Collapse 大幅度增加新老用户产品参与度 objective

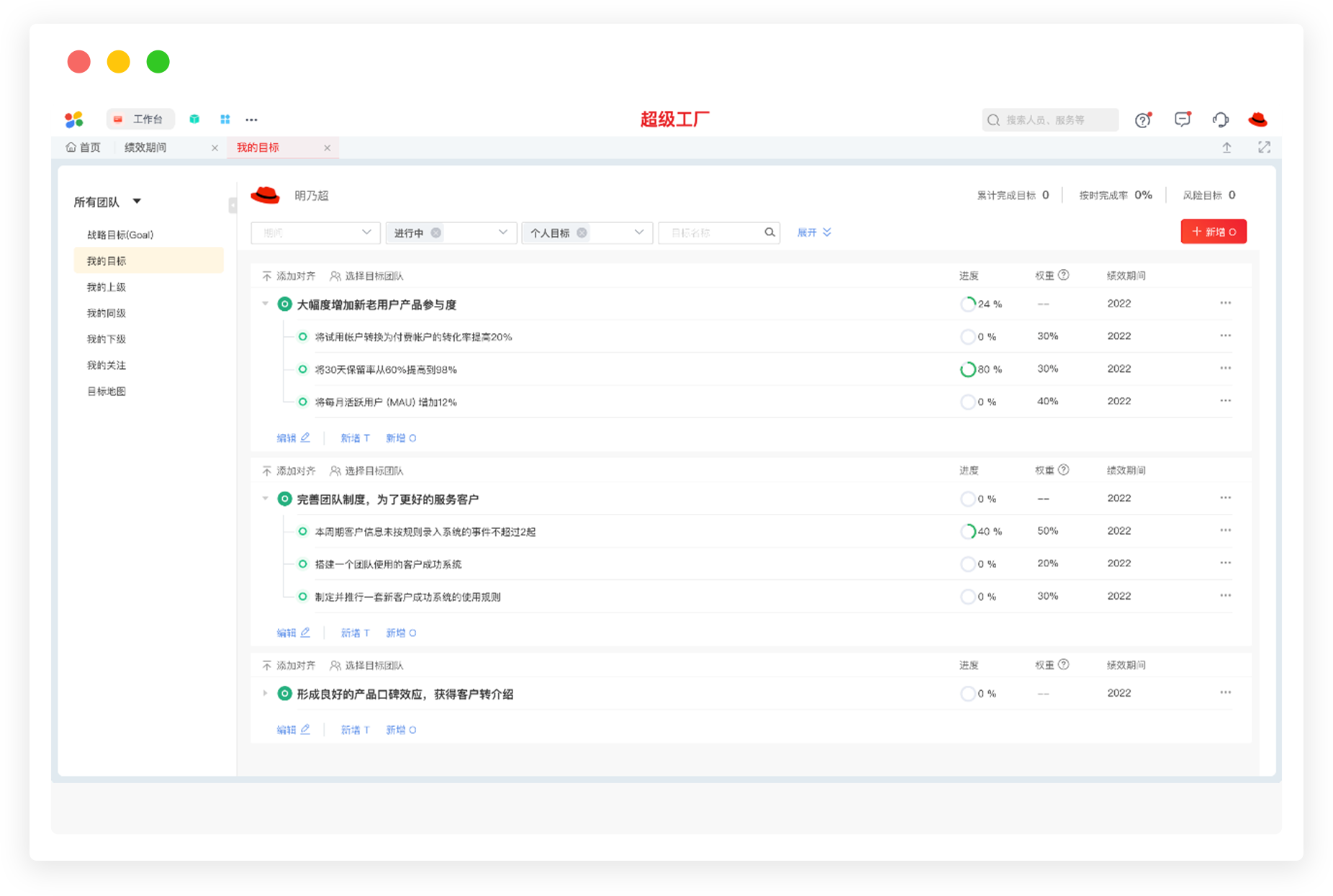pyautogui.click(x=266, y=304)
